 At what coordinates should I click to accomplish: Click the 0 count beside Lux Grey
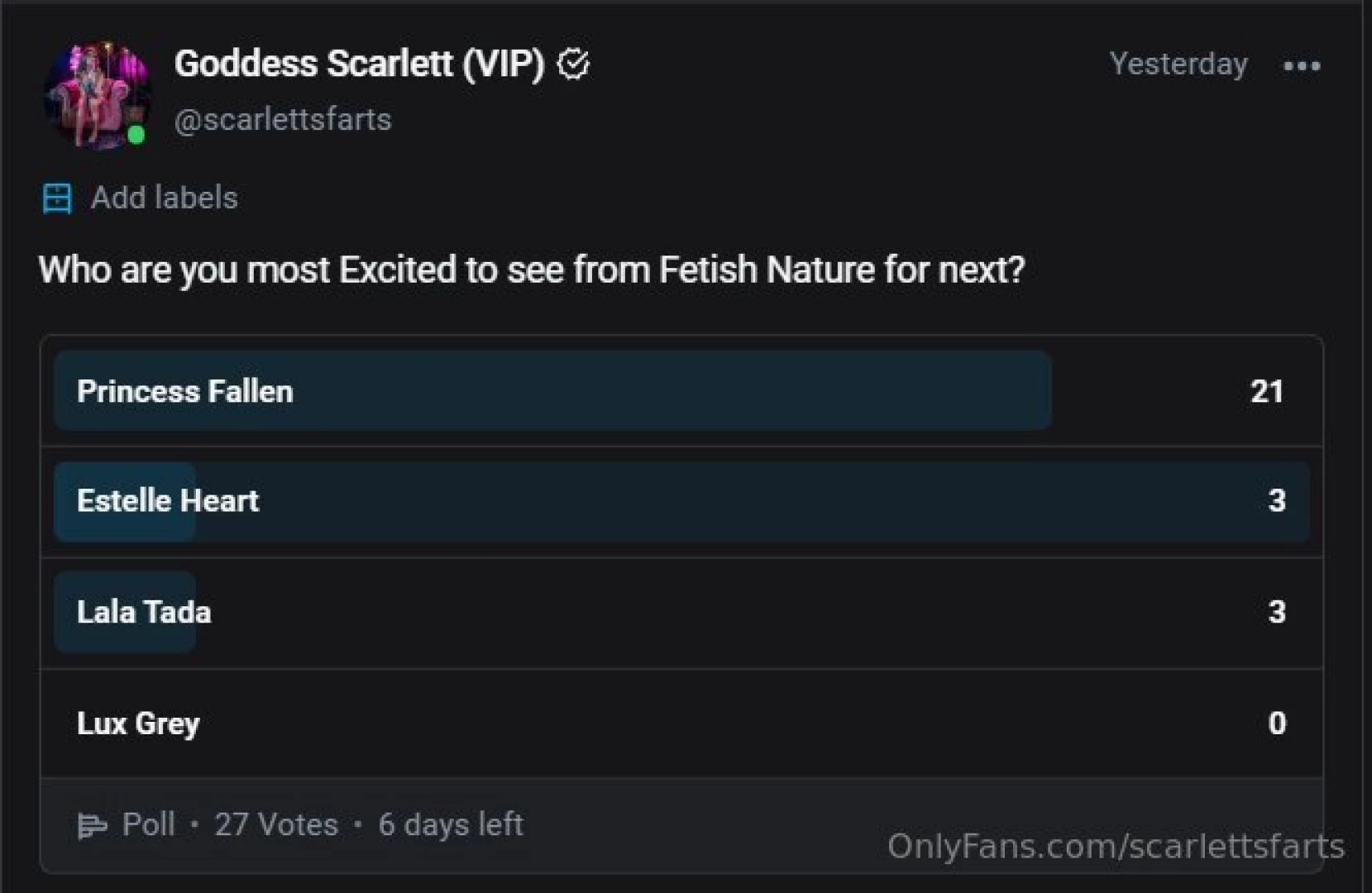(1277, 723)
